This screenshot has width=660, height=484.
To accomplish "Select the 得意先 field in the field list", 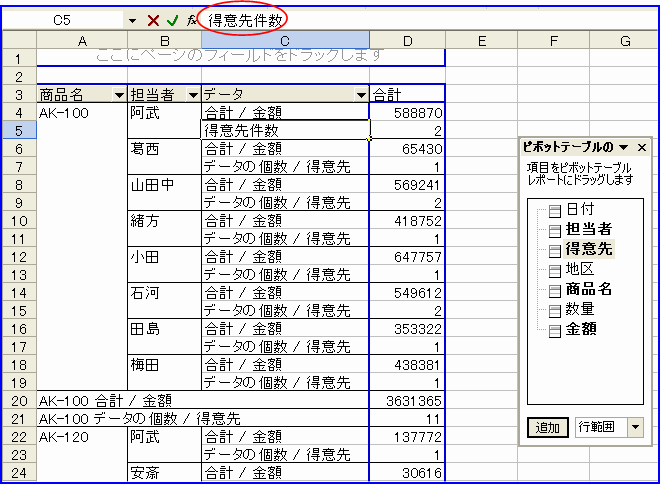I will click(x=588, y=249).
